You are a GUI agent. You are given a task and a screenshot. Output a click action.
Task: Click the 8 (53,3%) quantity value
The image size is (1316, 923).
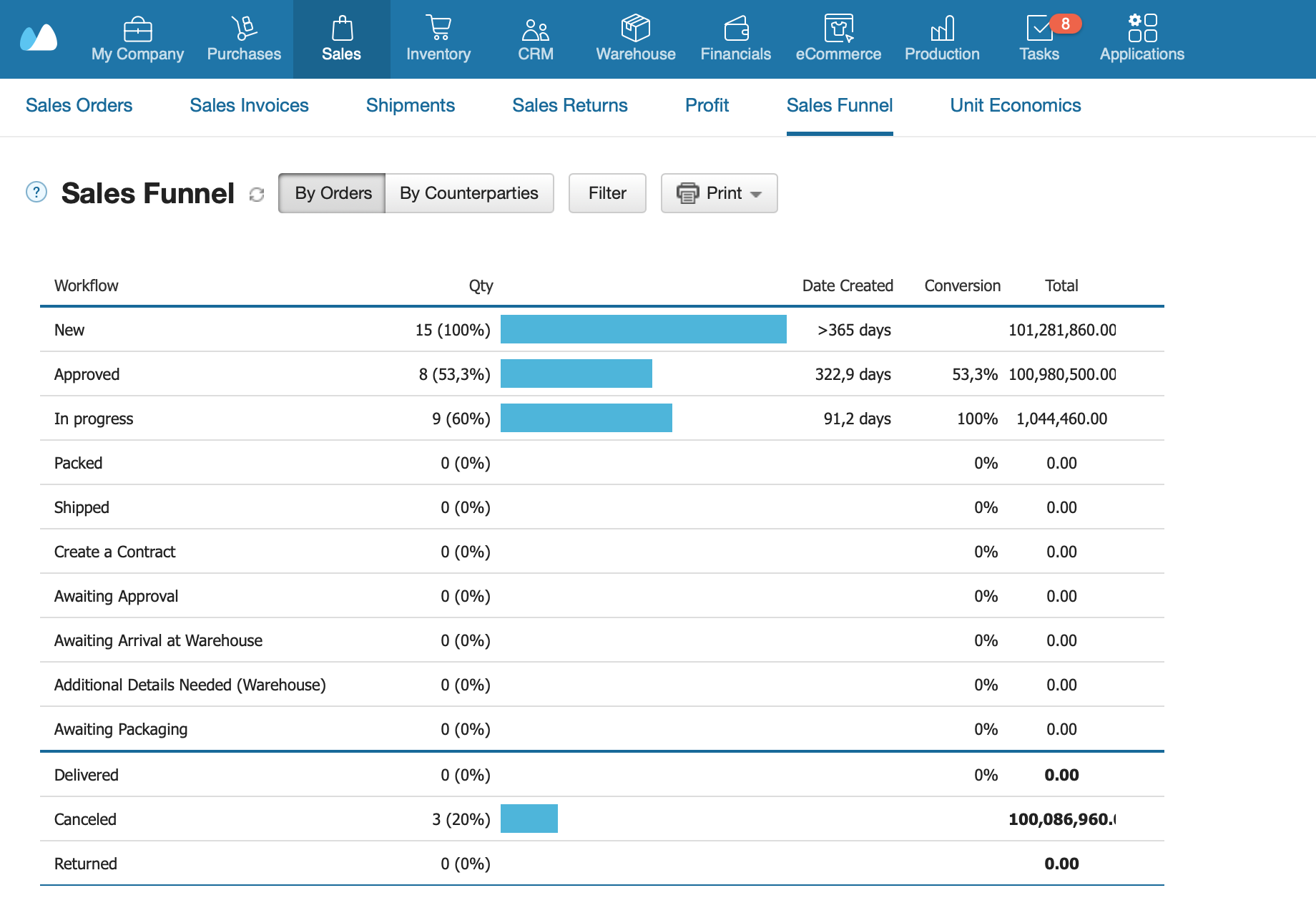[455, 374]
